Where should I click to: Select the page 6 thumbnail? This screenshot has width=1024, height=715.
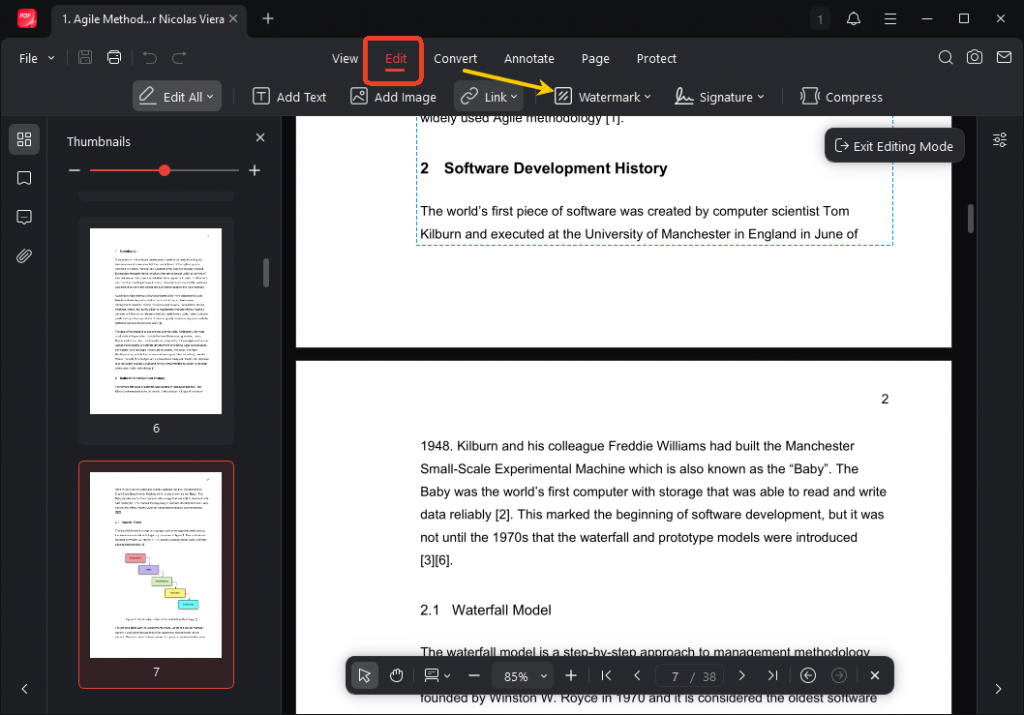[155, 320]
